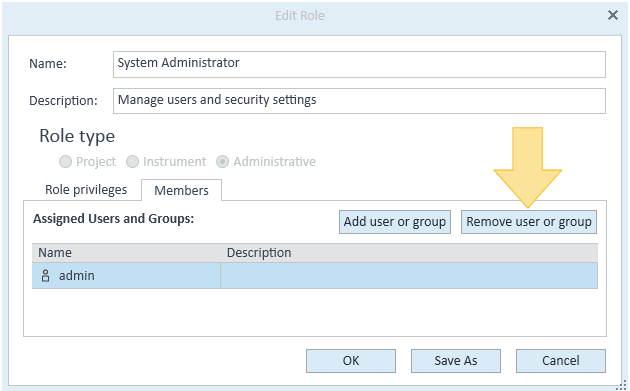Viewport: 630px width, 391px height.
Task: Select the Project role type radio button
Action: [x=65, y=162]
